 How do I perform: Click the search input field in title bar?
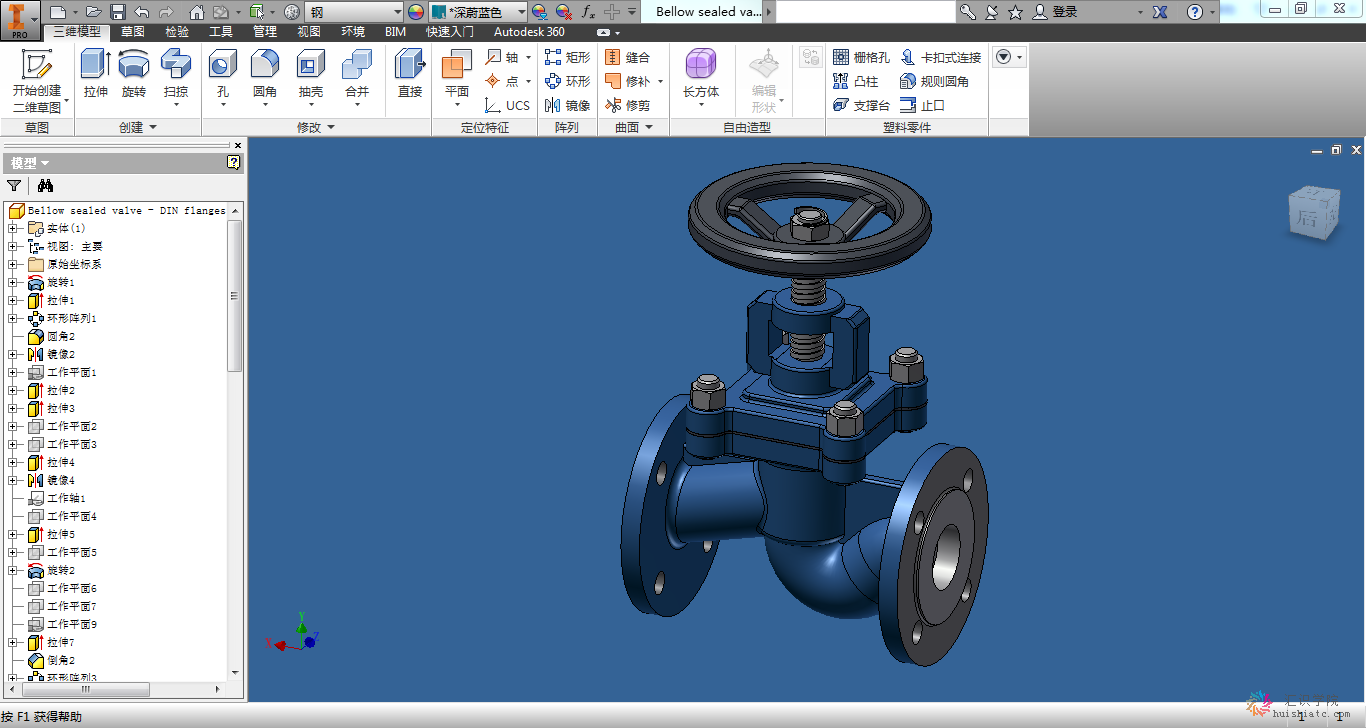(866, 12)
